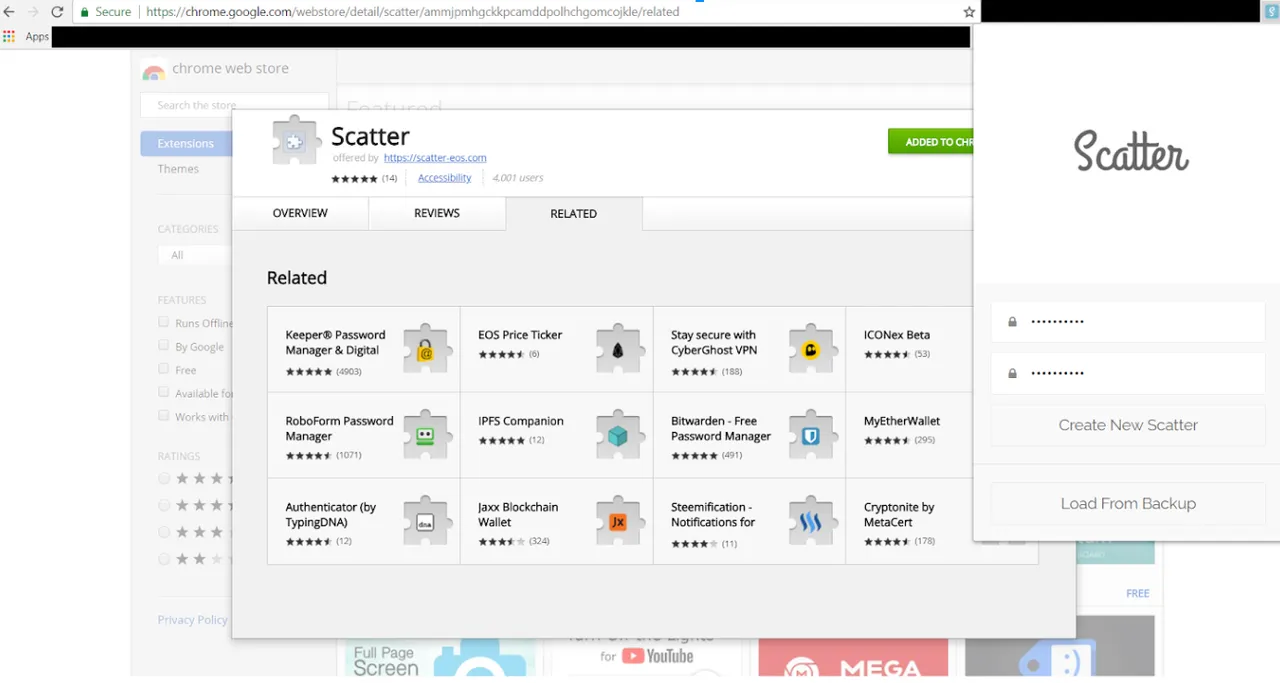Open the All categories dropdown

click(195, 255)
